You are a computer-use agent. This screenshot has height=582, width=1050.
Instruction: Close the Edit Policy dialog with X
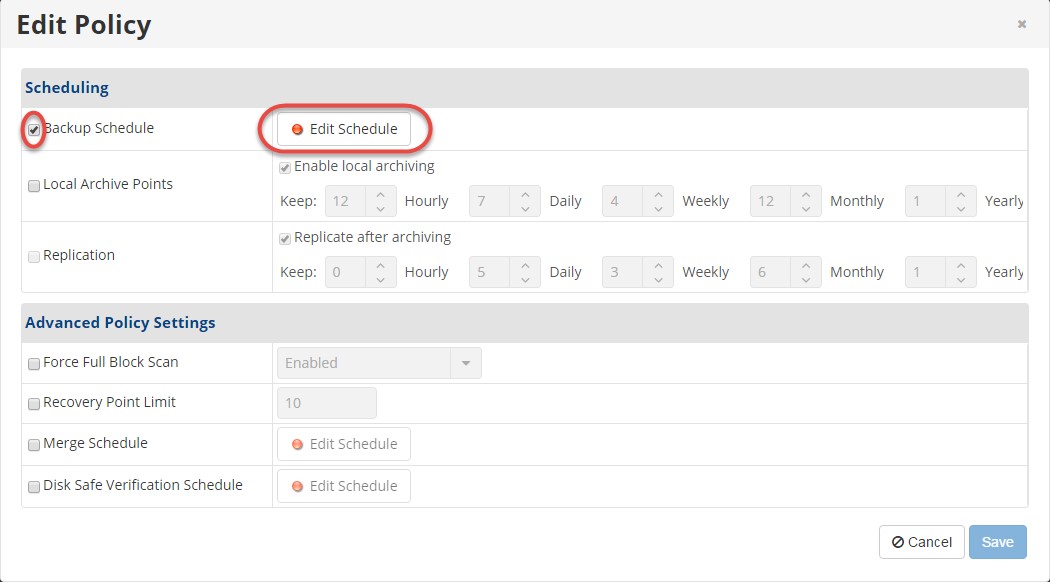tap(1022, 24)
